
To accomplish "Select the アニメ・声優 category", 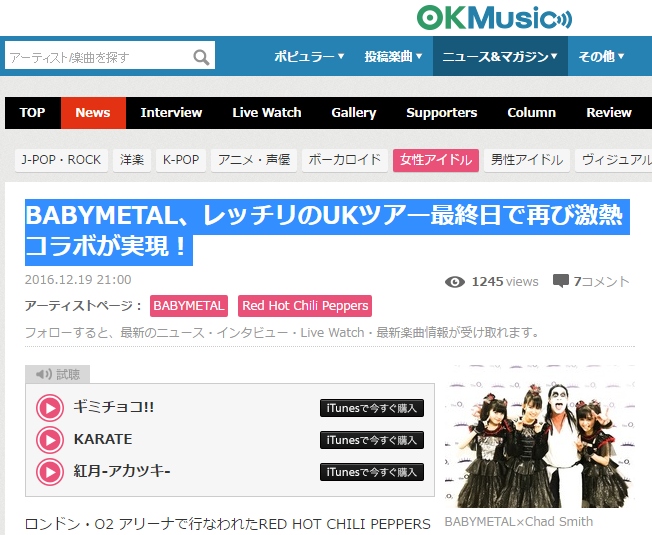I will [x=254, y=160].
